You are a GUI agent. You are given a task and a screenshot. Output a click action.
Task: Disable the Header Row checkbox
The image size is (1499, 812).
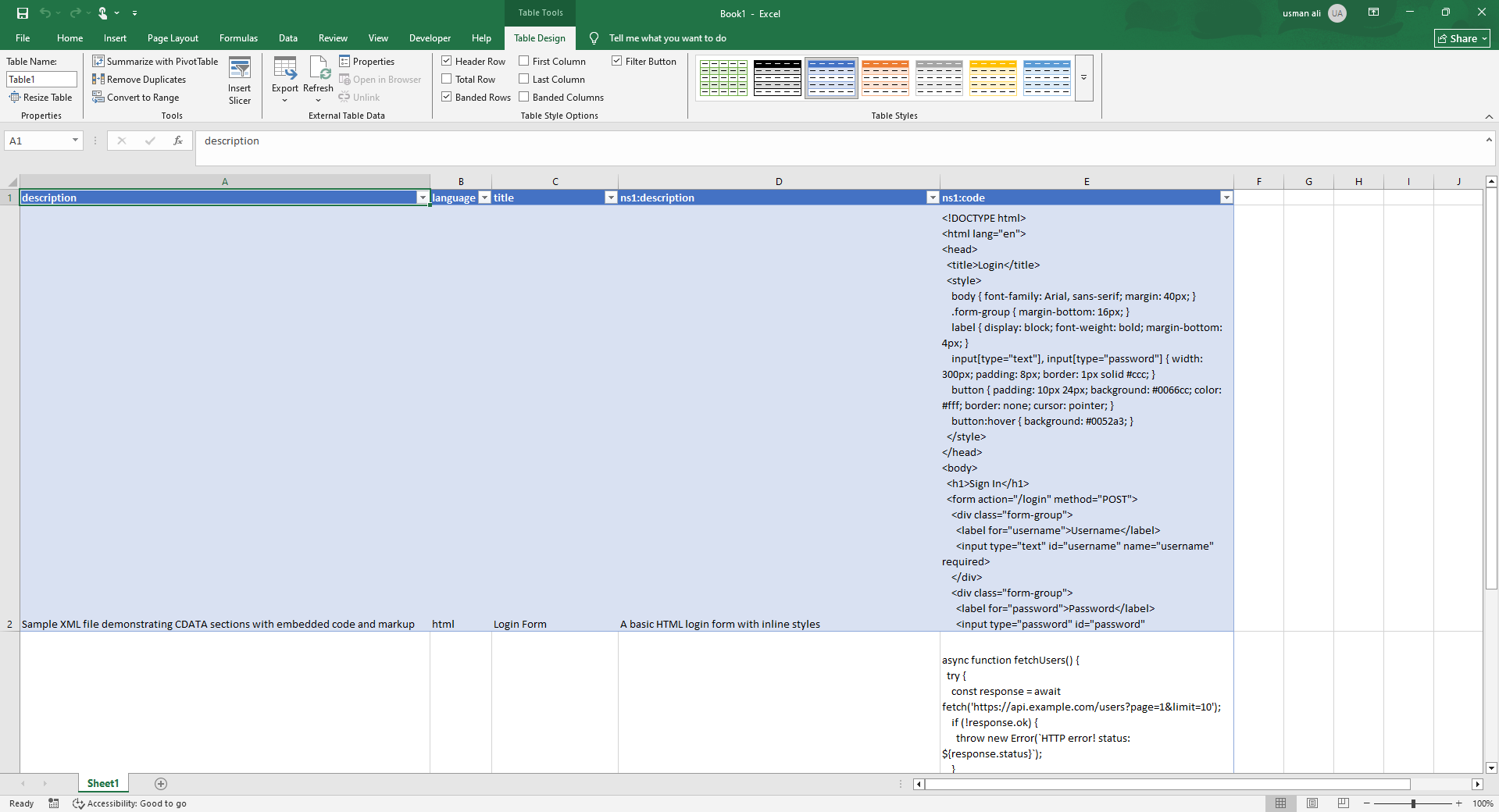click(x=447, y=61)
